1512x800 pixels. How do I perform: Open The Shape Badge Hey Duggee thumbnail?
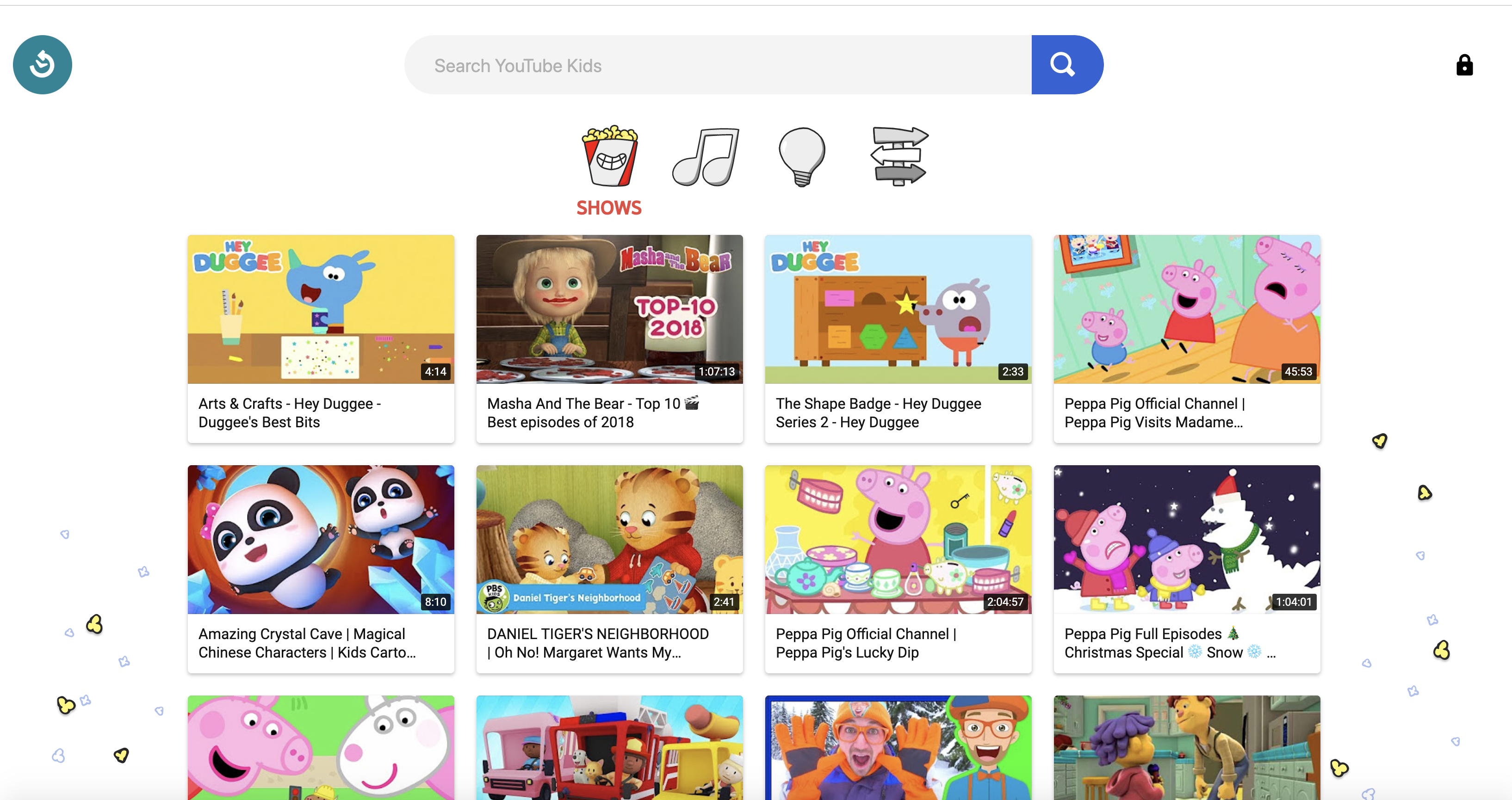pyautogui.click(x=898, y=309)
